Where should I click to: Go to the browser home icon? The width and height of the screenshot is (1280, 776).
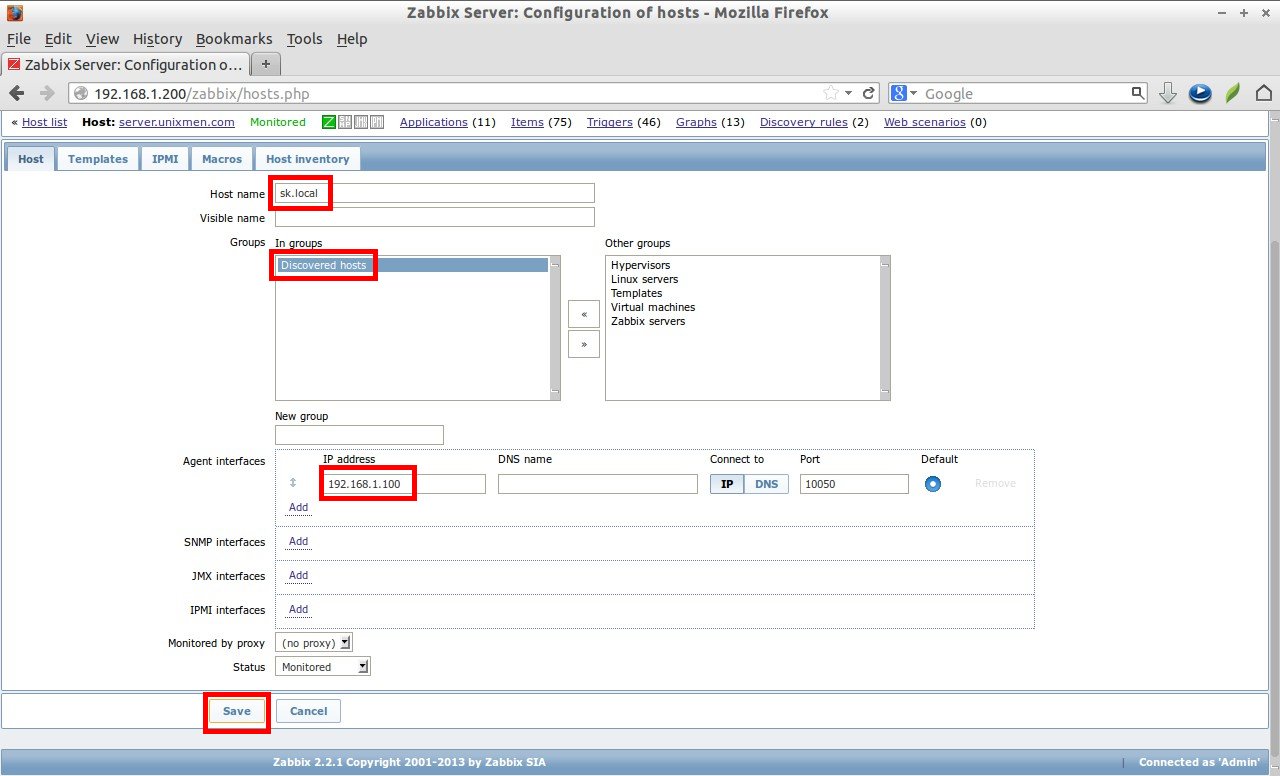(x=1264, y=93)
